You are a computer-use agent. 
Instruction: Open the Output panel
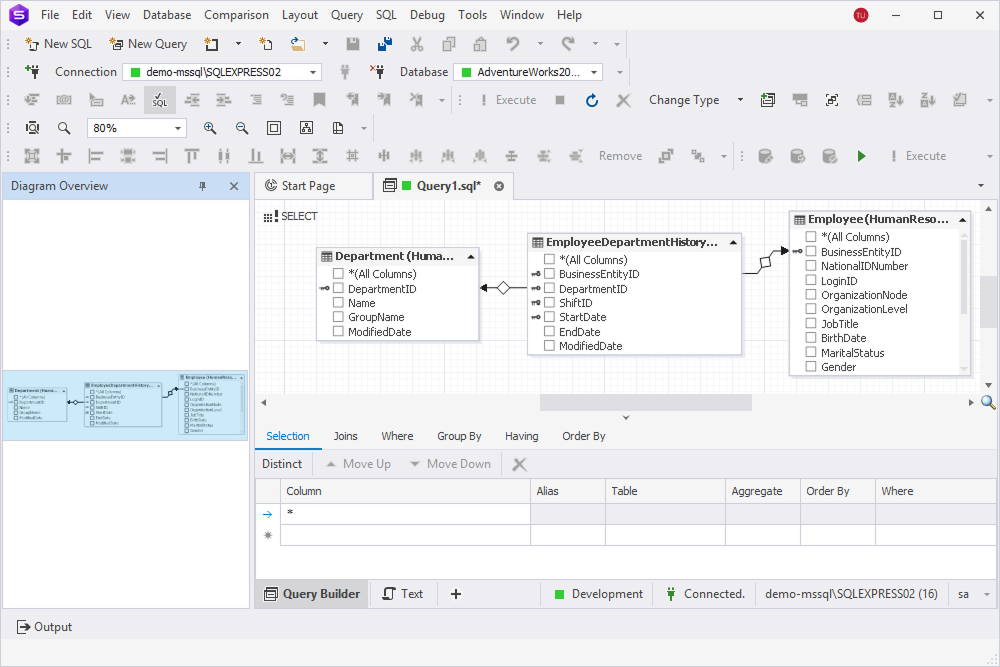44,627
